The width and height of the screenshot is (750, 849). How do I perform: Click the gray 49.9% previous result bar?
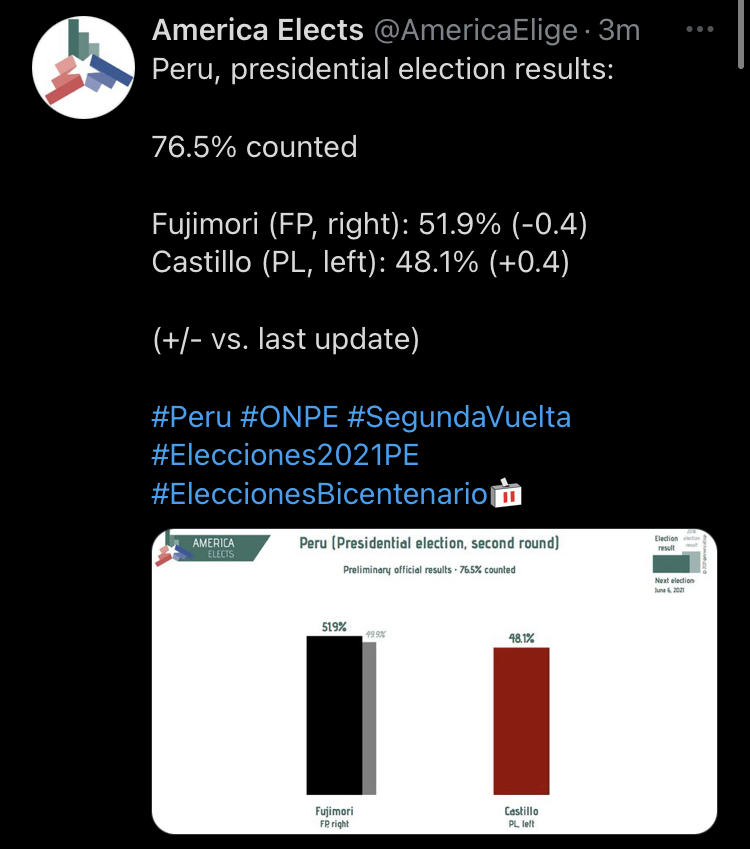(x=369, y=718)
